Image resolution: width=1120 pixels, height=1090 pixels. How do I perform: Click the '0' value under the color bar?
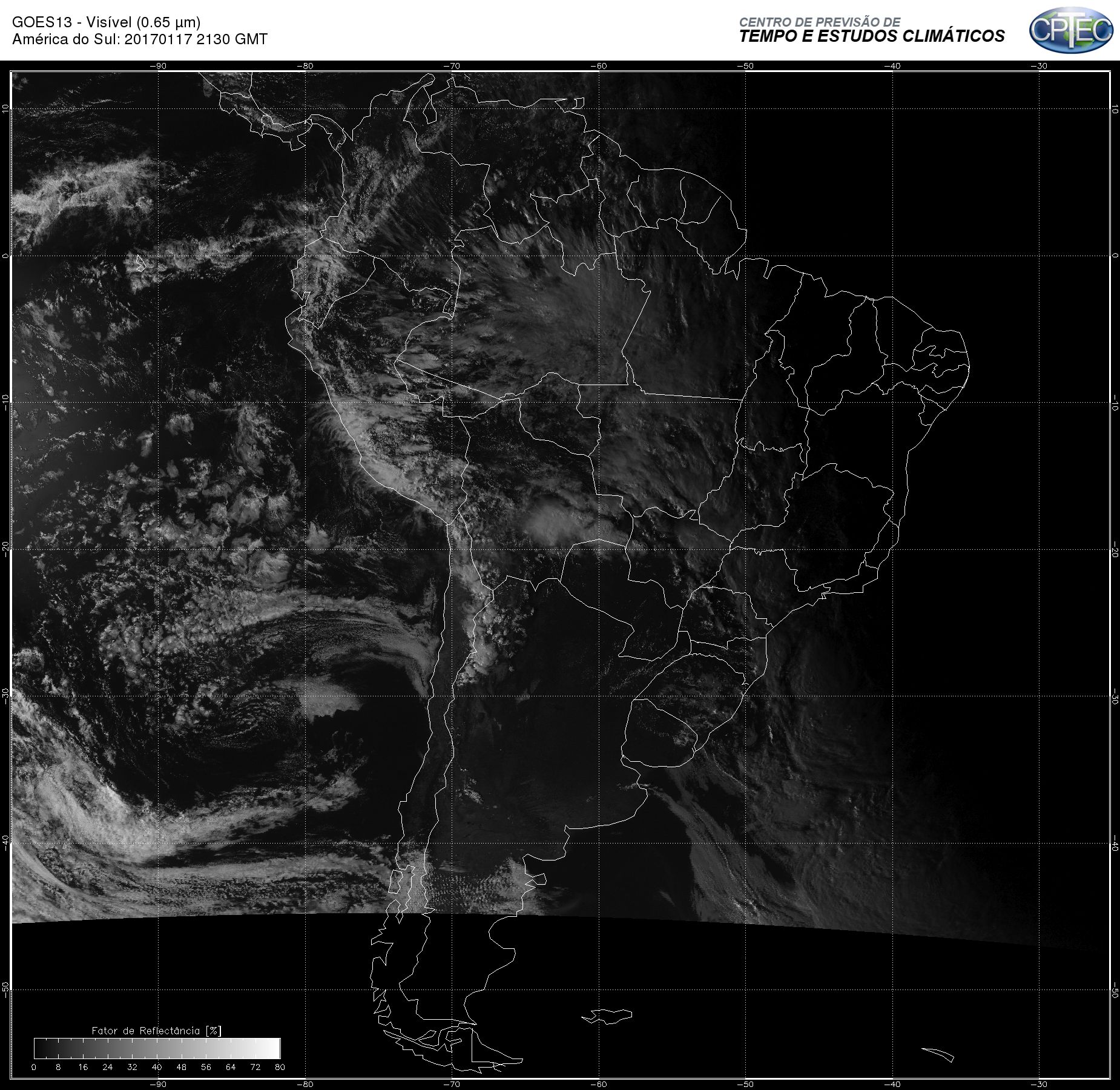[x=34, y=1067]
